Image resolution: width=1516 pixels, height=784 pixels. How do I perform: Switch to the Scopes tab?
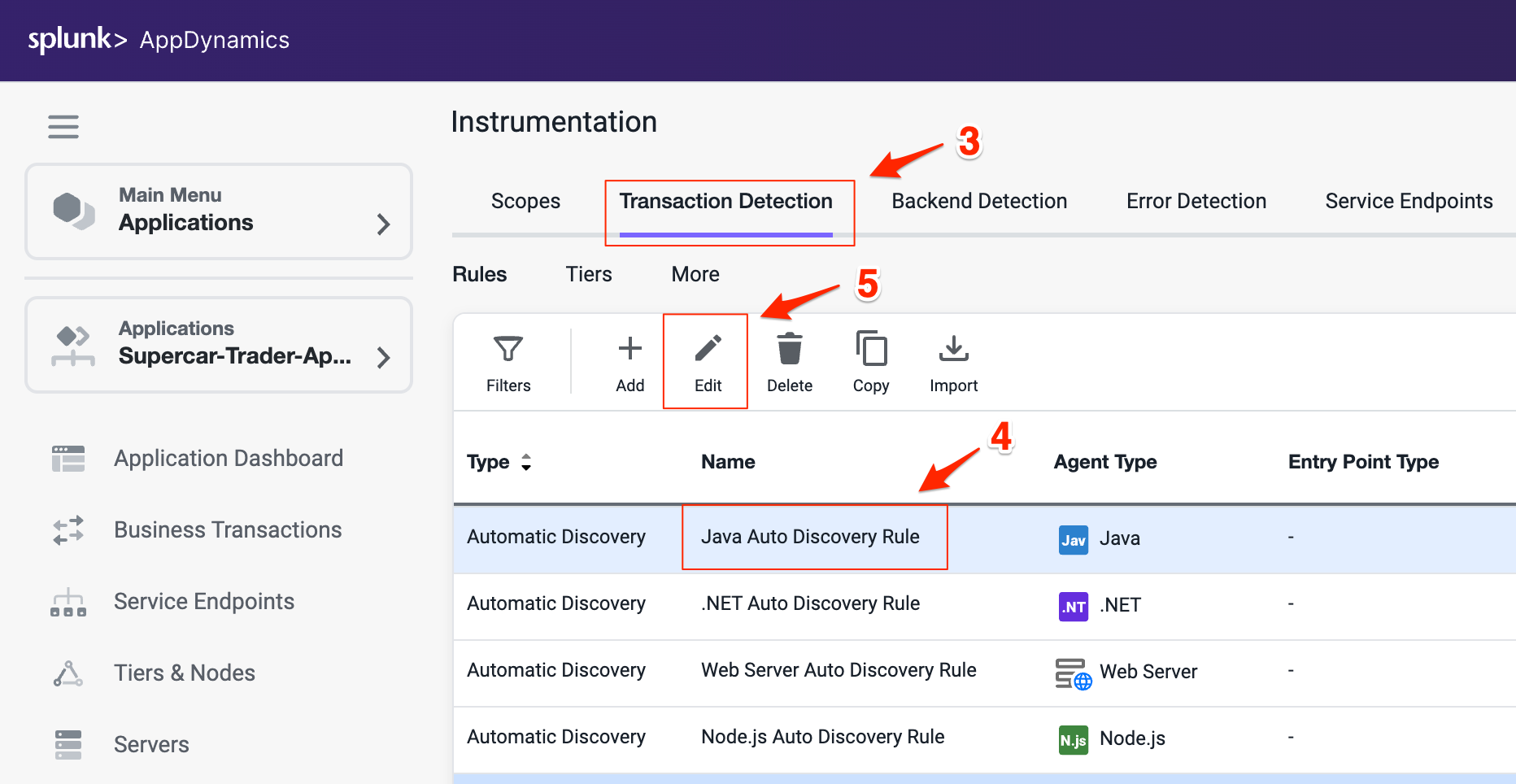pyautogui.click(x=525, y=201)
